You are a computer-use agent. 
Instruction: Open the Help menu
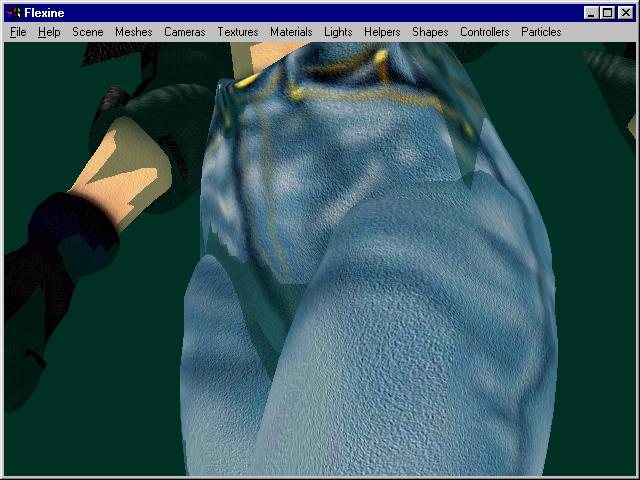pyautogui.click(x=49, y=32)
